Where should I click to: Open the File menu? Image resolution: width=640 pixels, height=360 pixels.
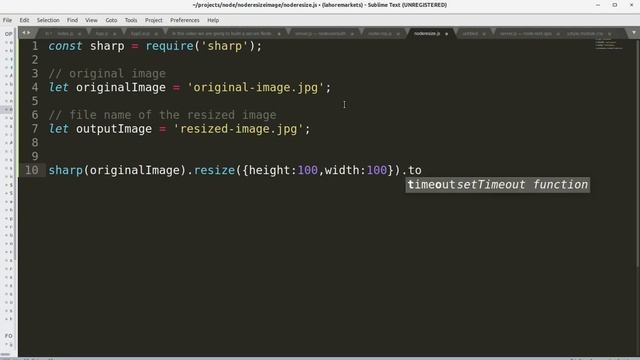pyautogui.click(x=7, y=20)
